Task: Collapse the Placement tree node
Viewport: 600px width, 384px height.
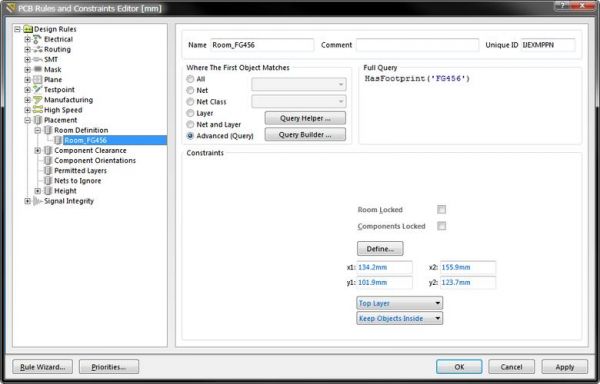Action: pyautogui.click(x=28, y=120)
